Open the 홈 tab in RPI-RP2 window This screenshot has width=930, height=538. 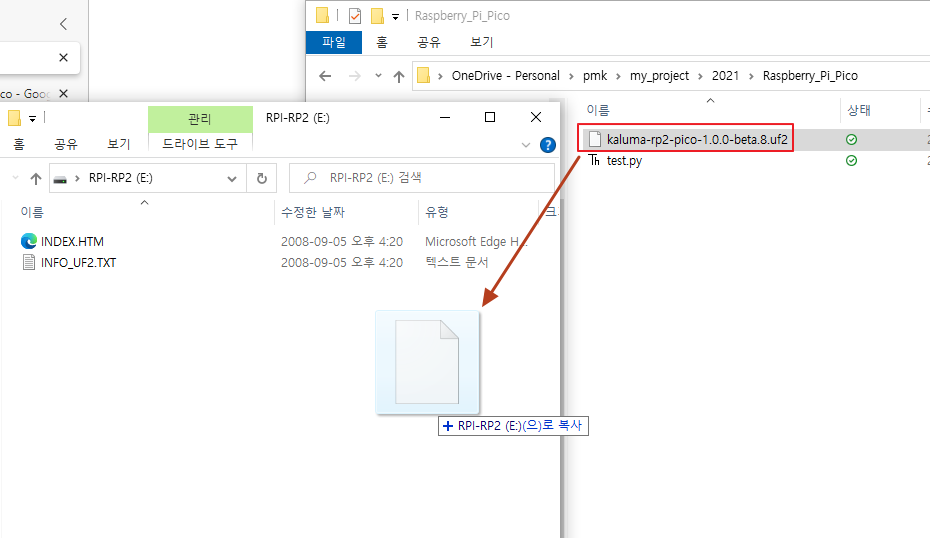pyautogui.click(x=19, y=144)
